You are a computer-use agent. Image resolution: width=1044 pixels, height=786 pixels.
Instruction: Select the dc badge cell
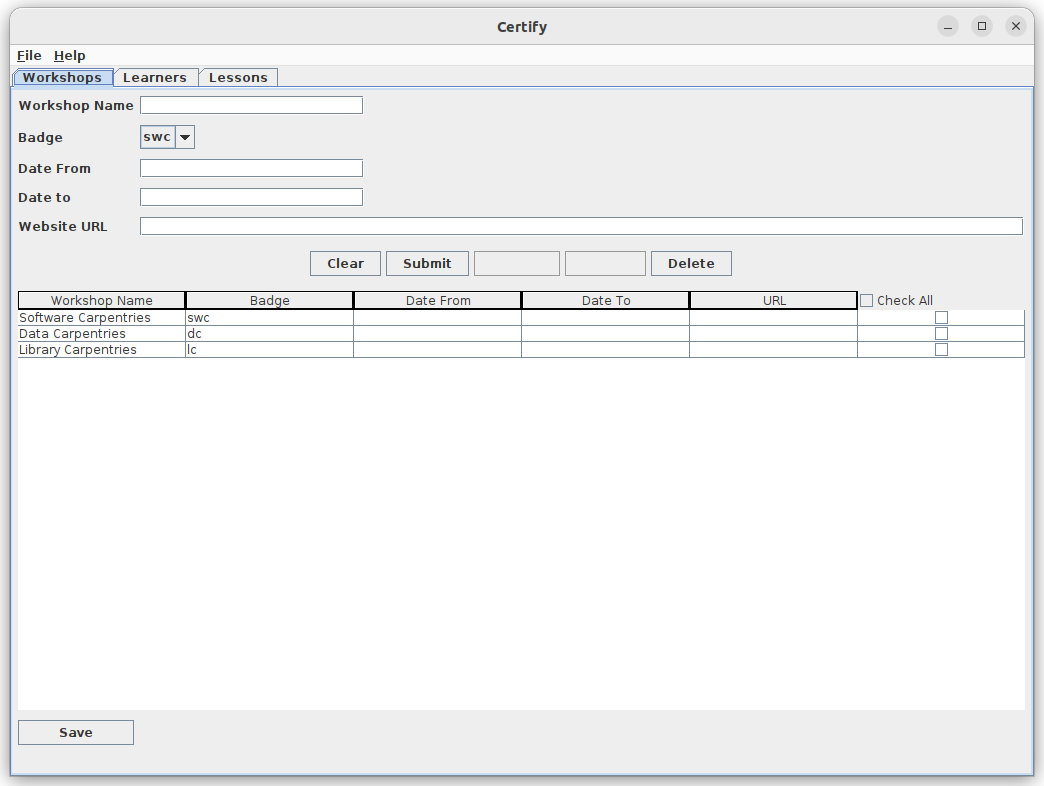270,333
